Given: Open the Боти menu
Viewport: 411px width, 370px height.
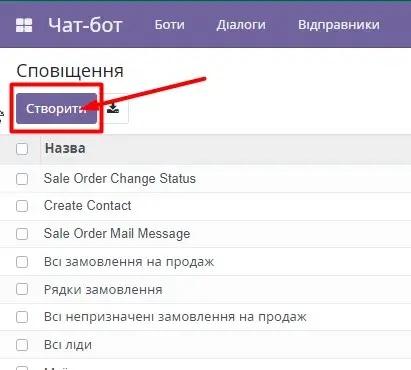Looking at the screenshot, I should click(170, 25).
